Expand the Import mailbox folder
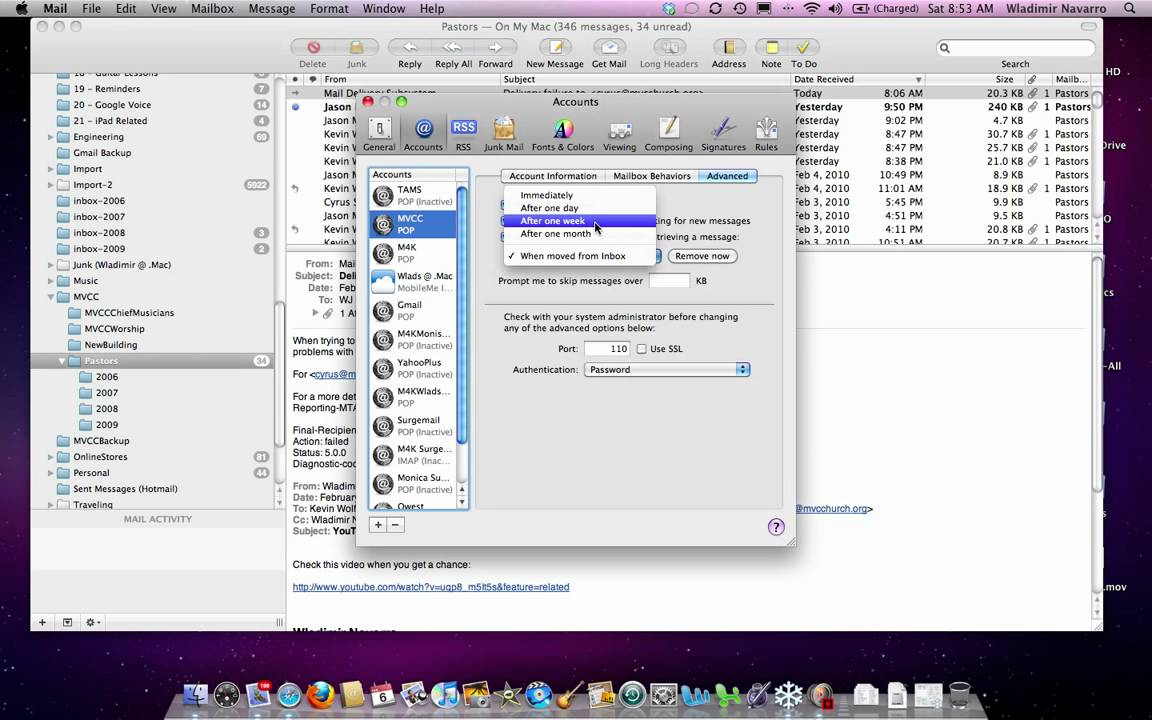 pos(51,169)
